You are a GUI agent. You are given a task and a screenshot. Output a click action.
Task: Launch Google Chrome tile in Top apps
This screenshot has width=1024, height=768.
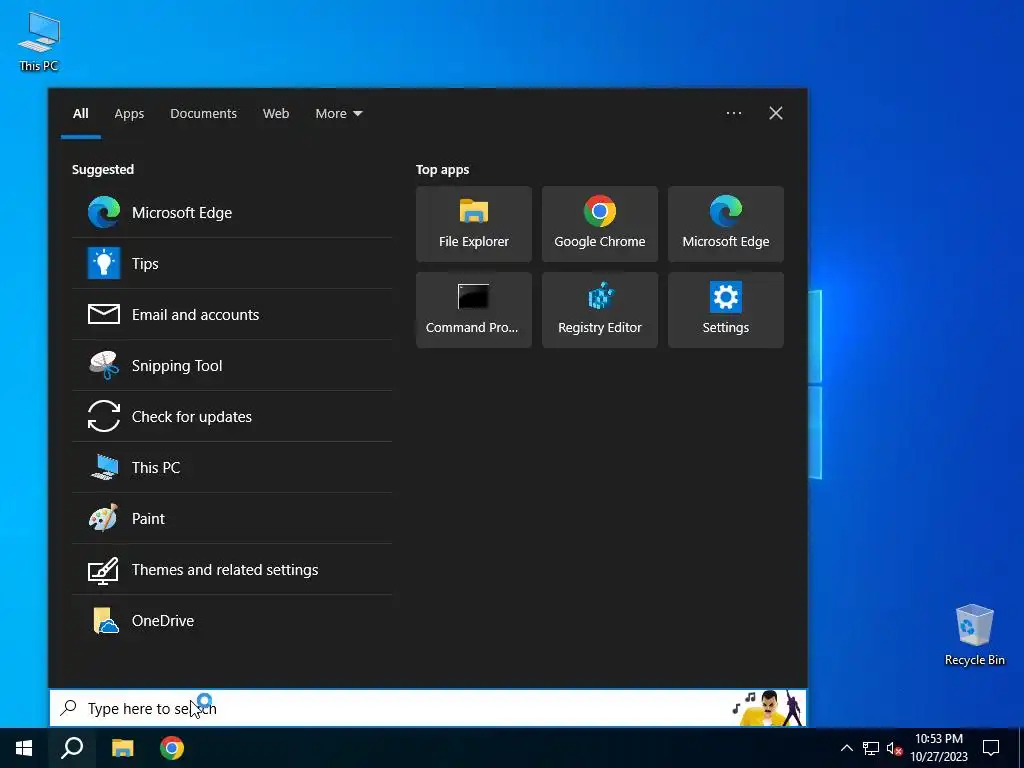600,224
